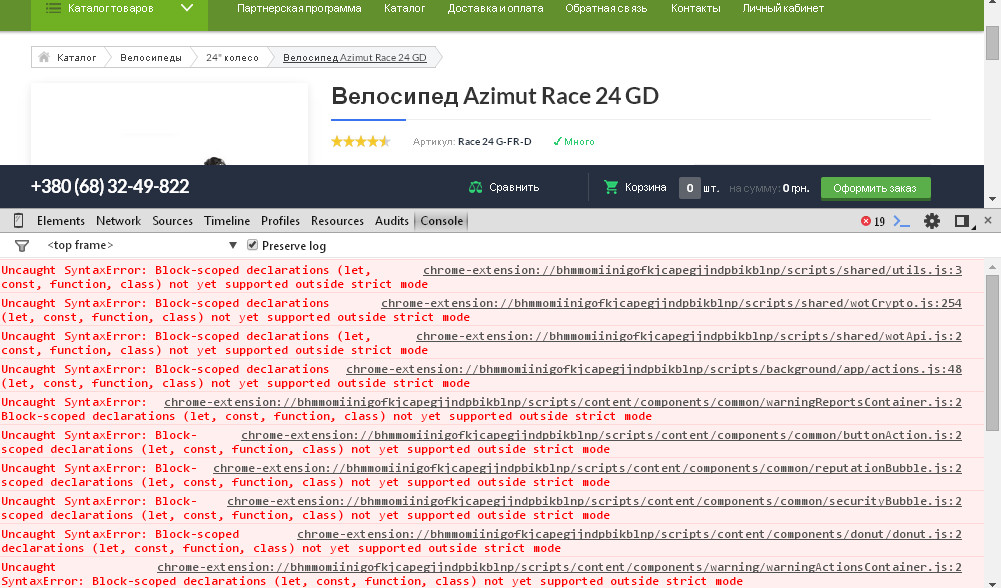Image resolution: width=1001 pixels, height=588 pixels.
Task: Click the cart quantity 0 box
Action: 689,188
